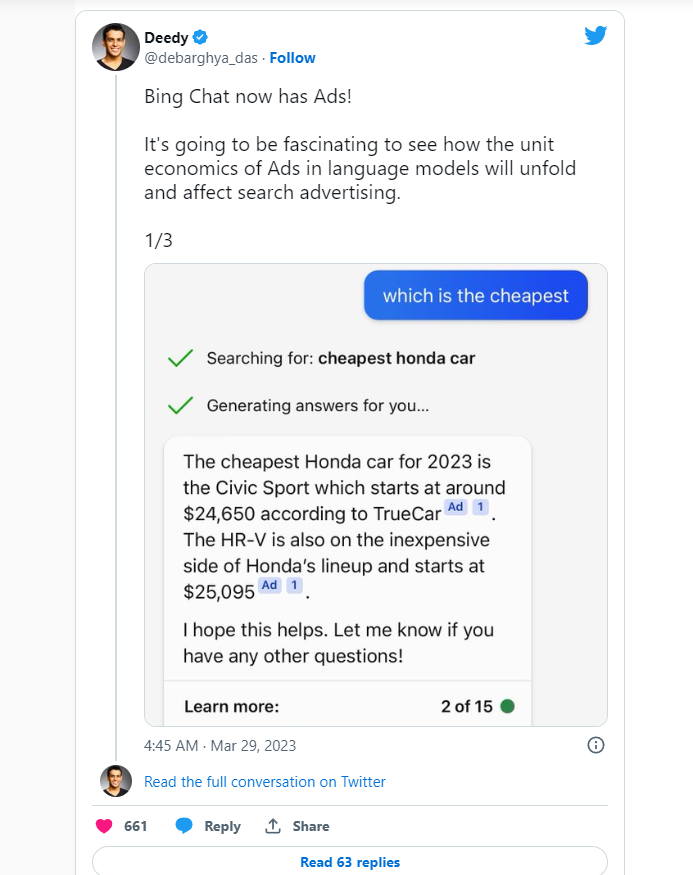Expand Read 63 replies
The image size is (693, 875).
pyautogui.click(x=350, y=862)
